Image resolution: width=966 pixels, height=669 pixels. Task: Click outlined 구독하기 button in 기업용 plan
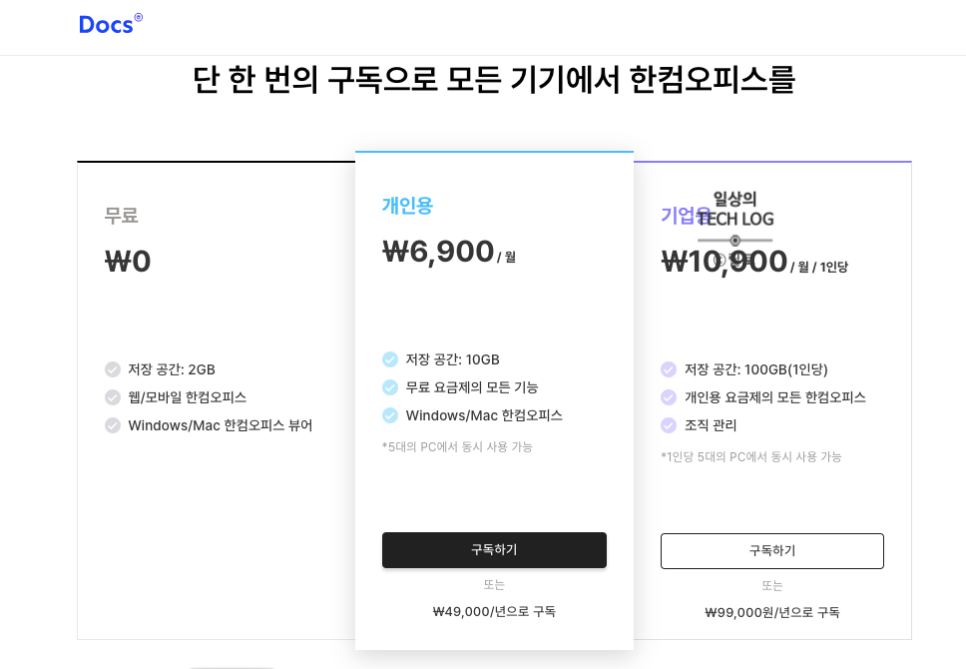(772, 551)
